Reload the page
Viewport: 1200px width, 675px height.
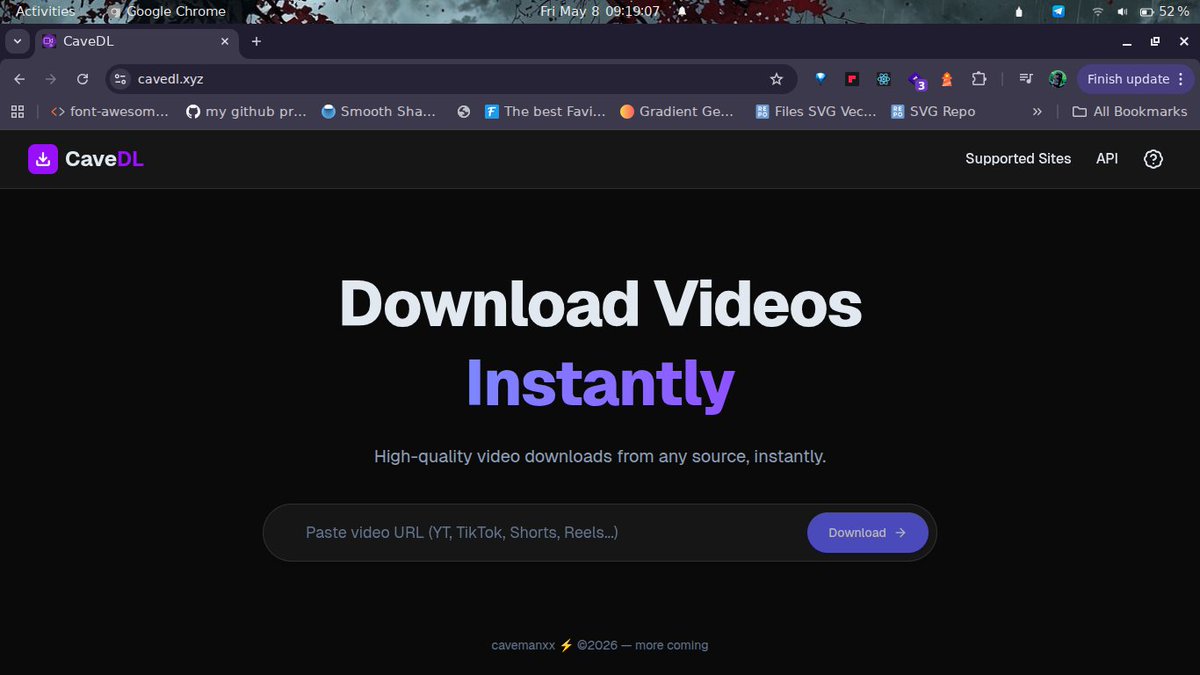[83, 79]
